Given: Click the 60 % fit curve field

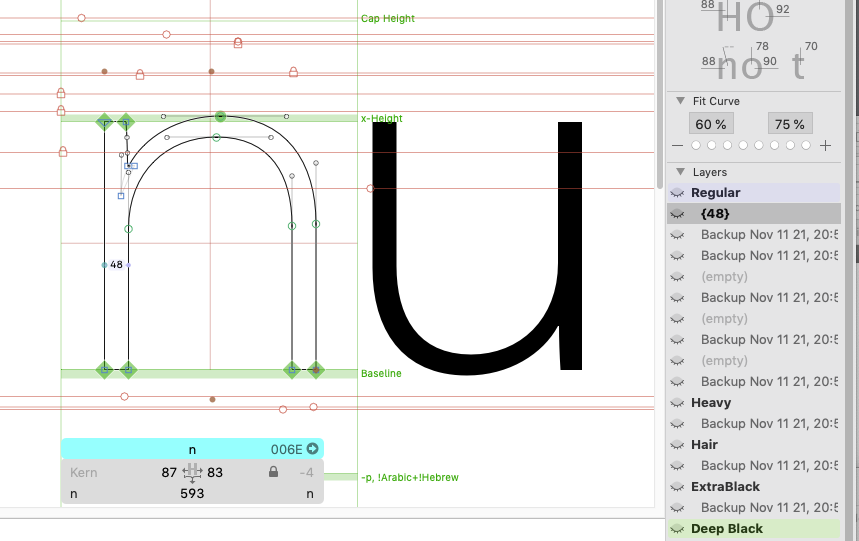Looking at the screenshot, I should coord(710,124).
